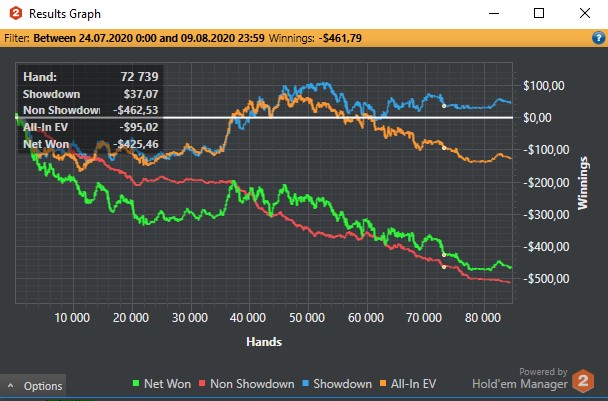Click the -$400,00 winnings axis label
This screenshot has width=608, height=401.
(546, 247)
